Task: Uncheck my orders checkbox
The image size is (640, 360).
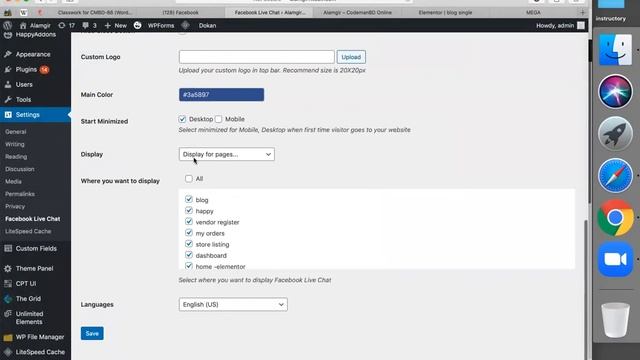Action: [189, 232]
